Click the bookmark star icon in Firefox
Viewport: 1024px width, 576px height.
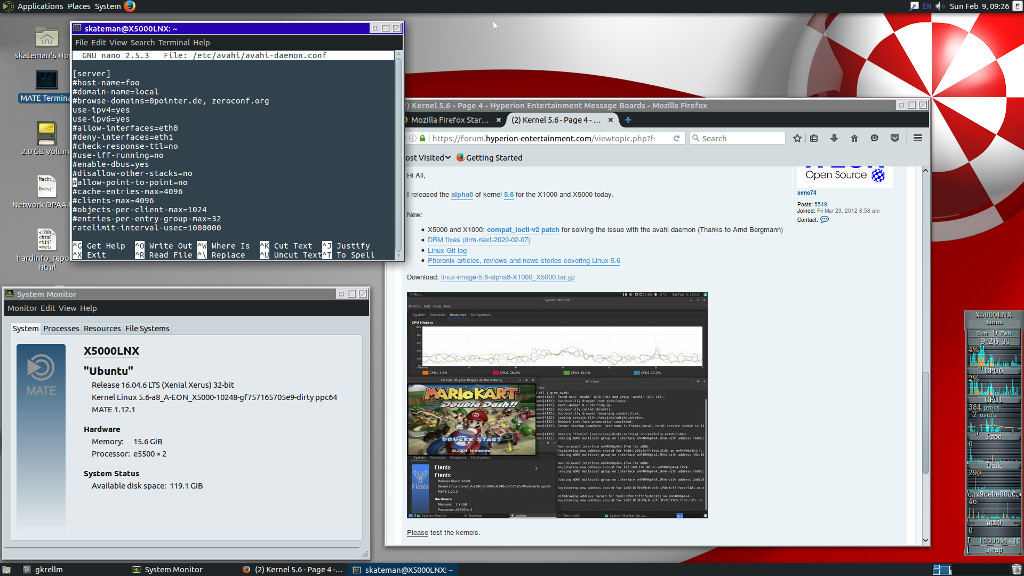pos(797,138)
